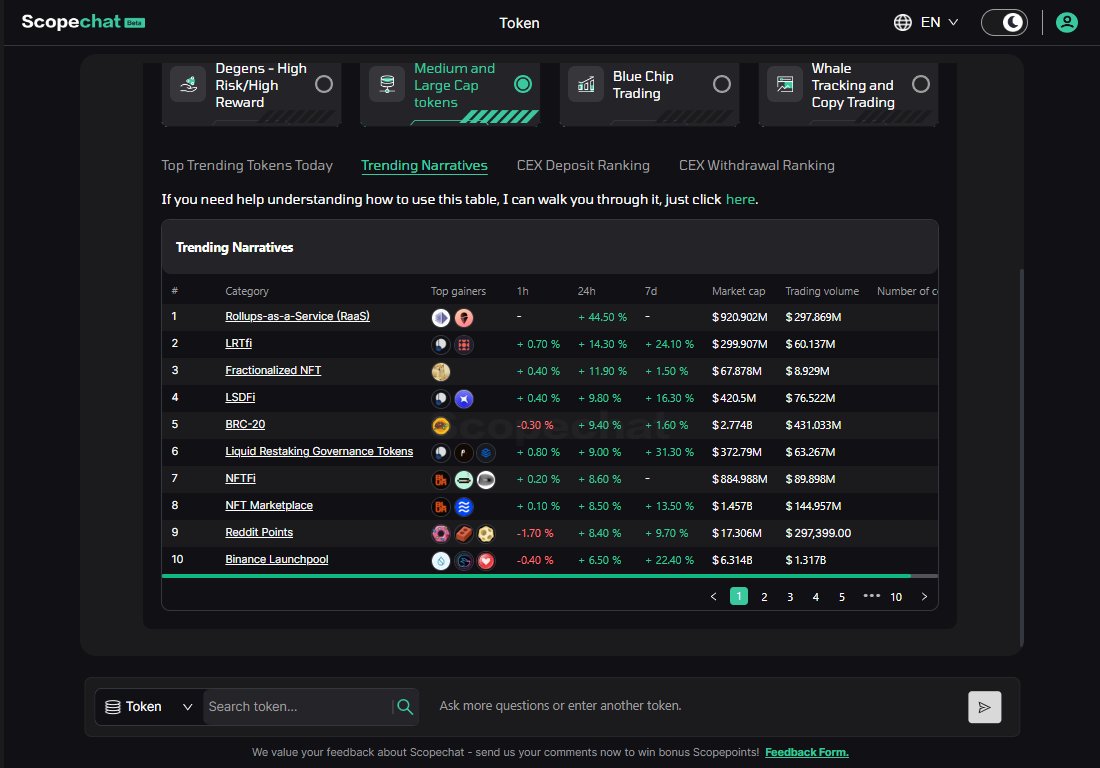Click first top gainer icon in RaaS row
This screenshot has width=1100, height=768.
441,318
